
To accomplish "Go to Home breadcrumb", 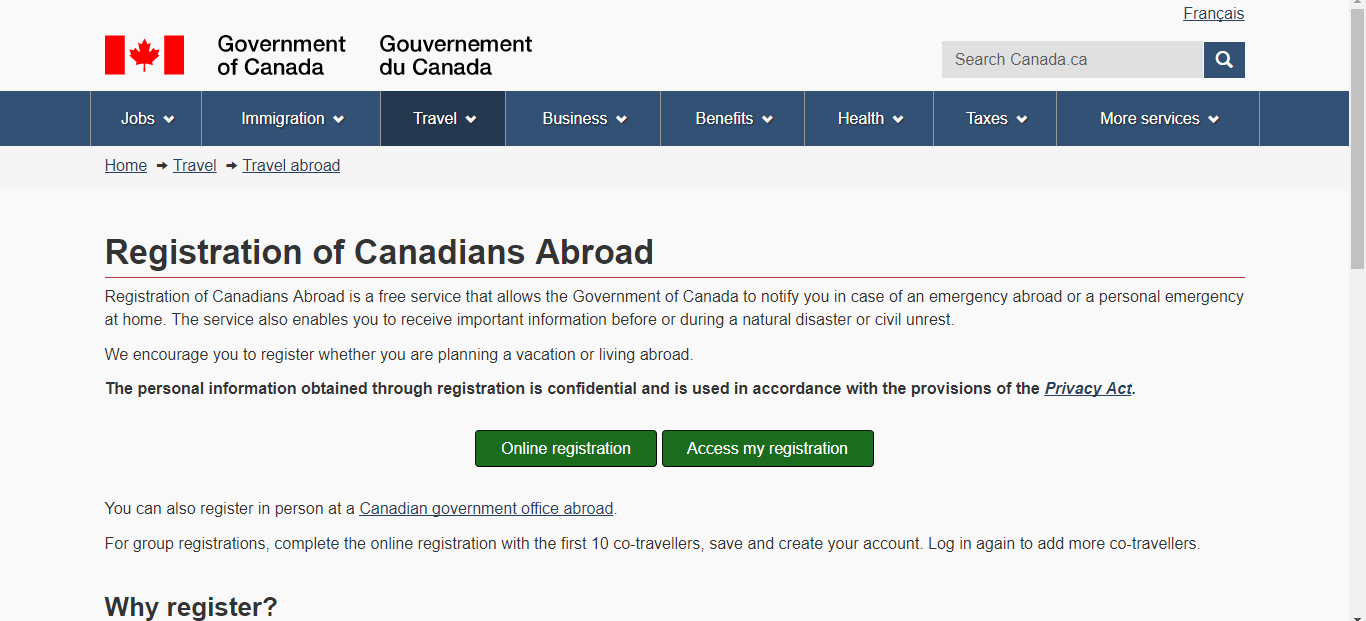I will (126, 166).
